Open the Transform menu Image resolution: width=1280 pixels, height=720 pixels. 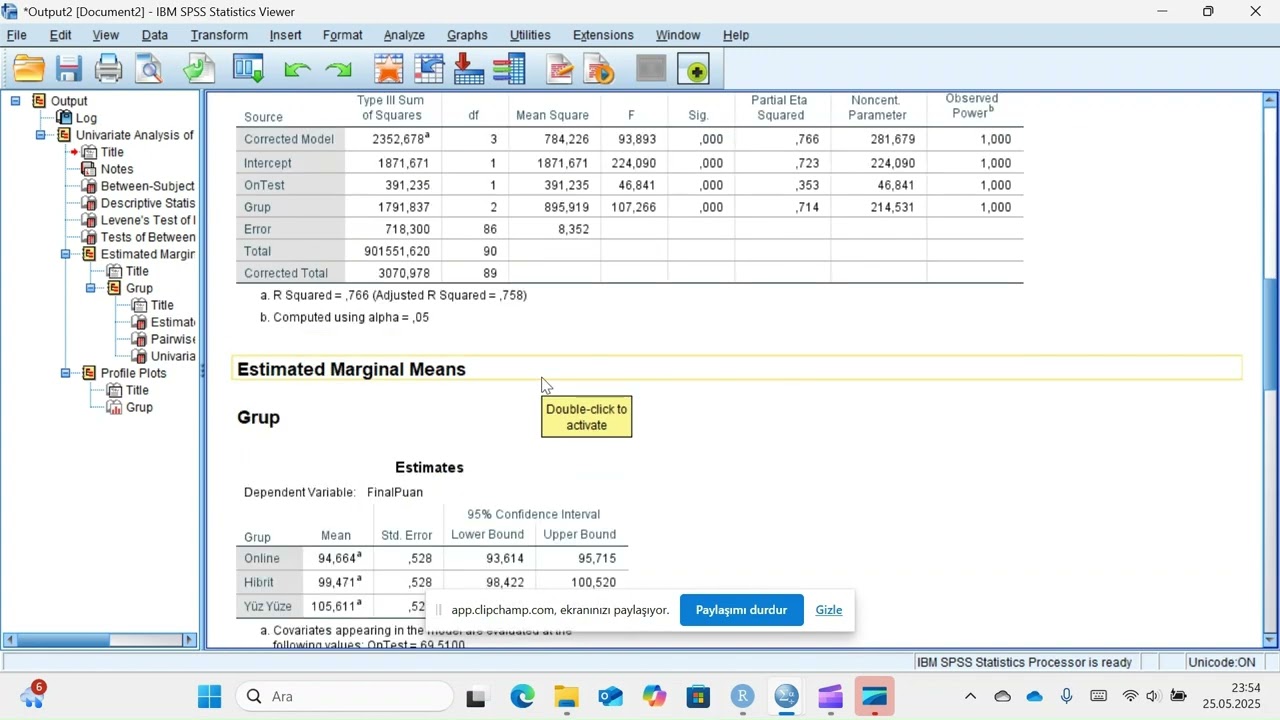click(219, 35)
